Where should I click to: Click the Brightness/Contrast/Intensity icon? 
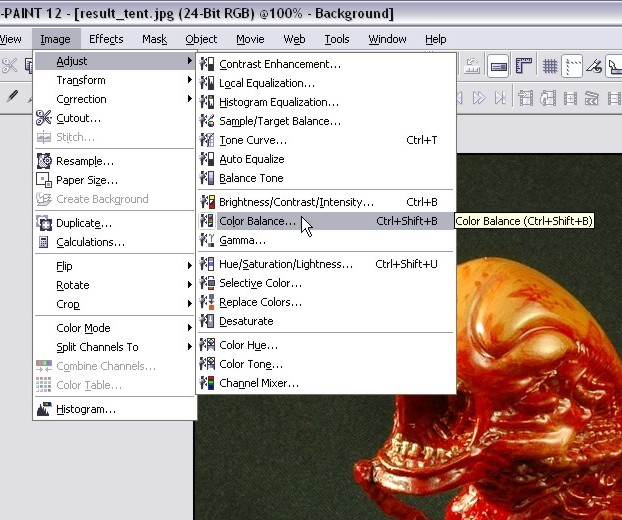click(x=207, y=202)
